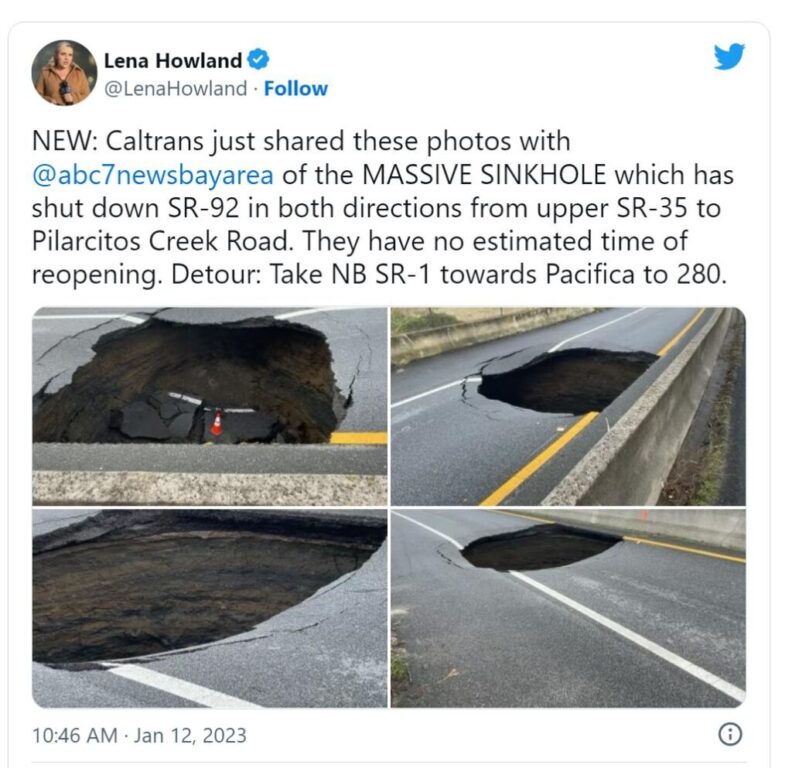Click the Lena Howland display name

[173, 61]
